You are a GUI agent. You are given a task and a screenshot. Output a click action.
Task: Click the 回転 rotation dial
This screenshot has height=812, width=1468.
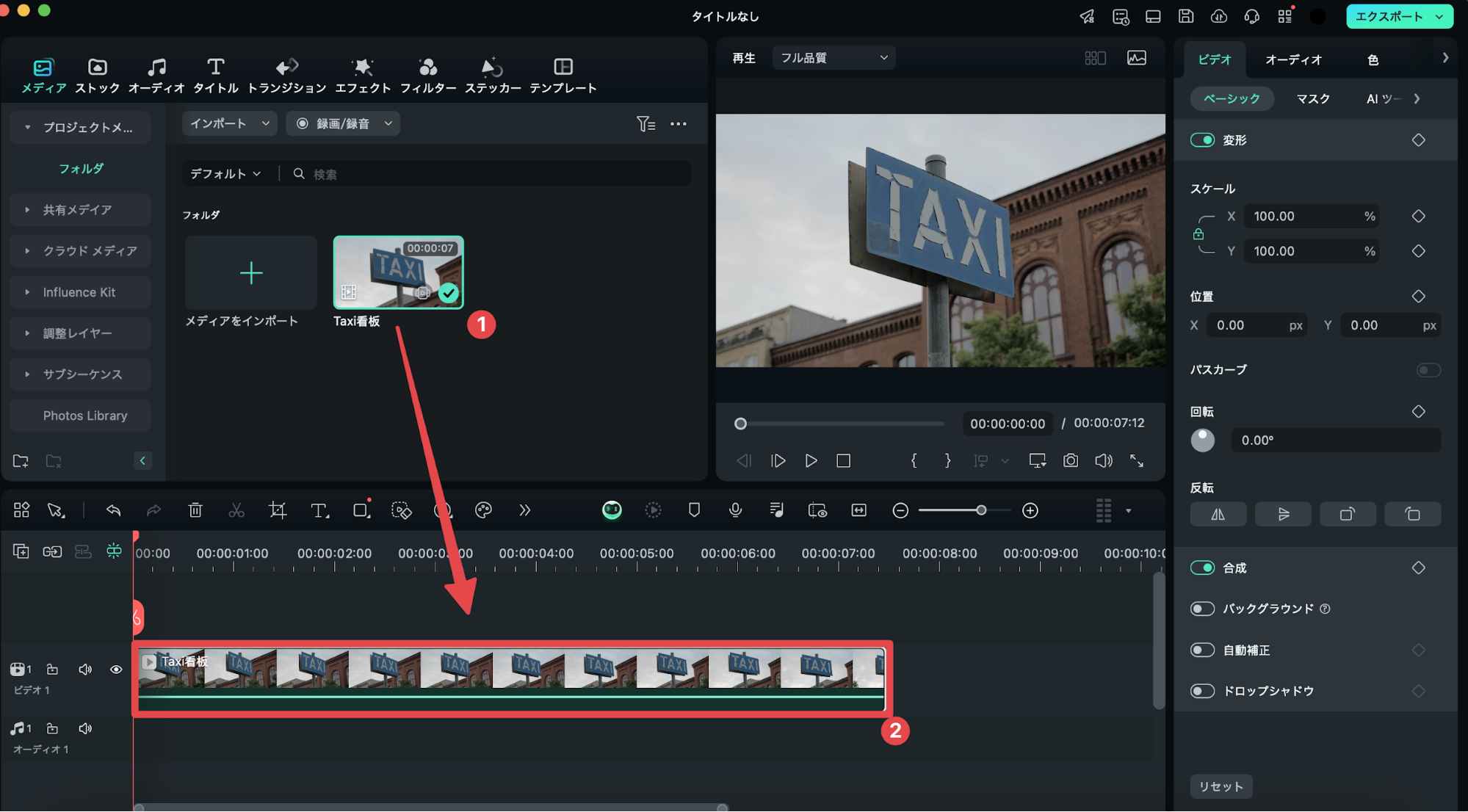1202,440
